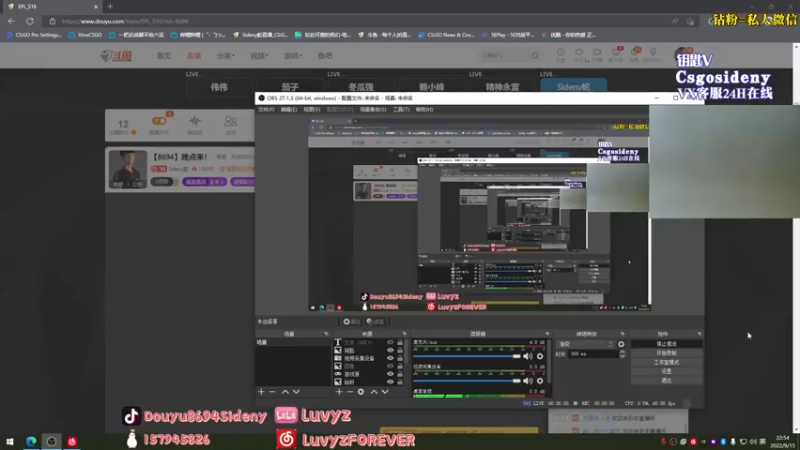Mute the 麦克风/Aux mixer channel
Viewport: 800px width, 450px height.
pyautogui.click(x=528, y=356)
